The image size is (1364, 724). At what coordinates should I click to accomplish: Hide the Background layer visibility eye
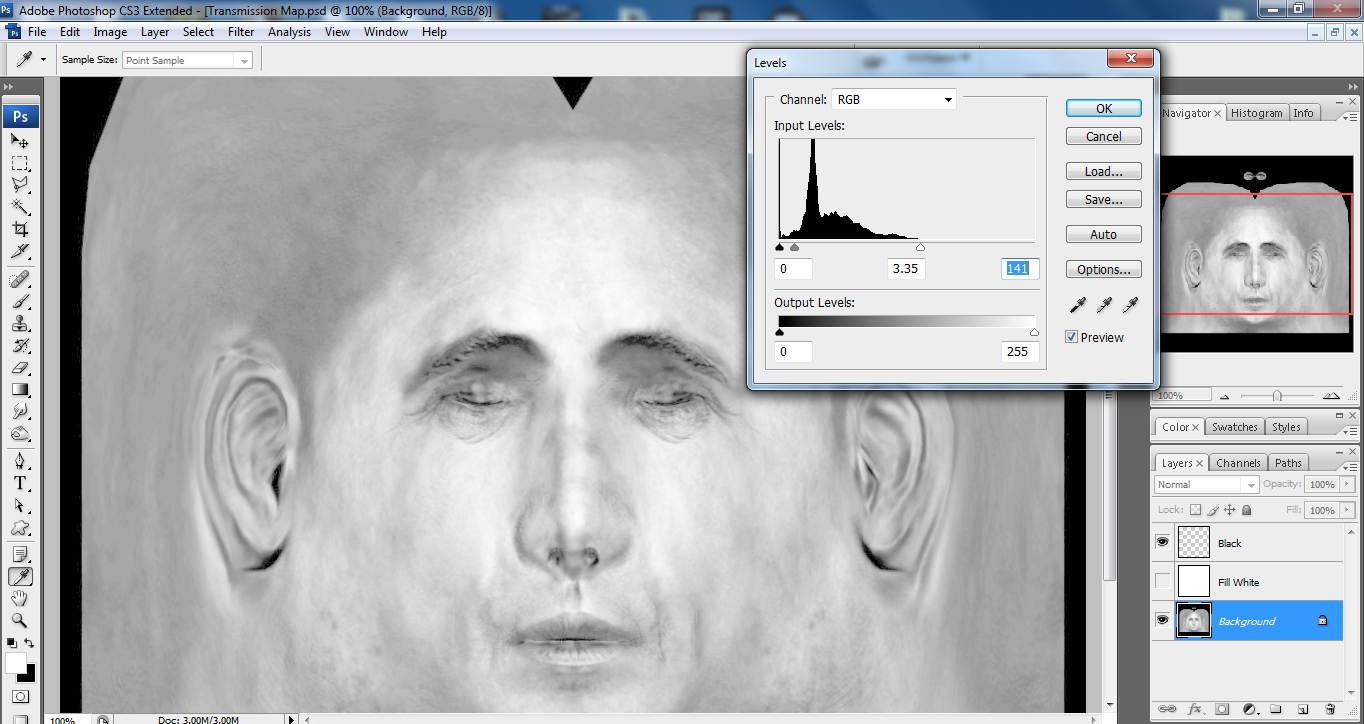[1162, 620]
